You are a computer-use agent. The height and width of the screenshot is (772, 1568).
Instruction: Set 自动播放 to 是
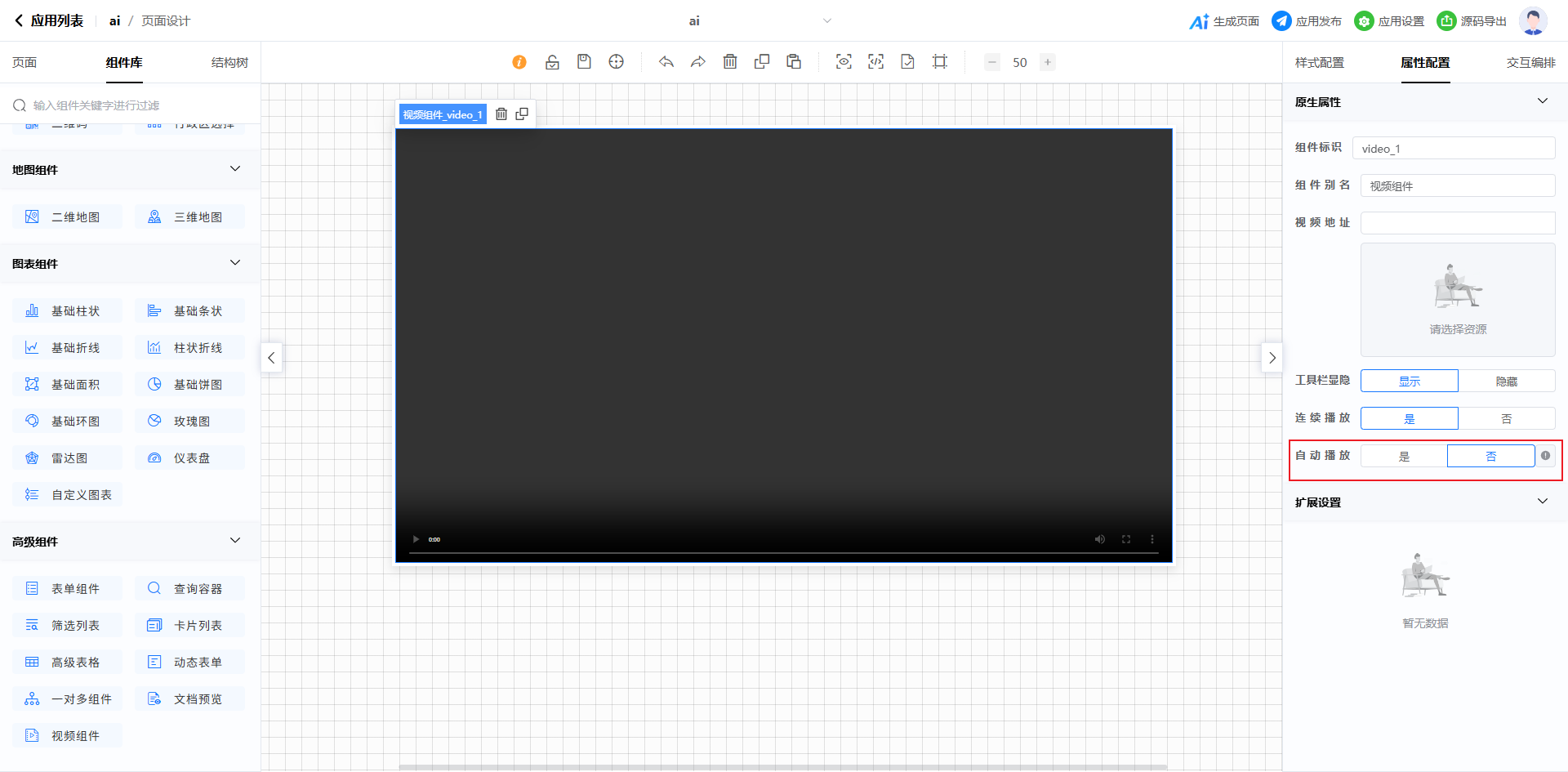[x=1404, y=457]
